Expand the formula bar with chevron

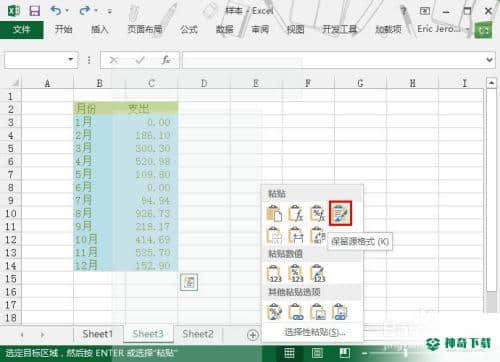(x=489, y=60)
